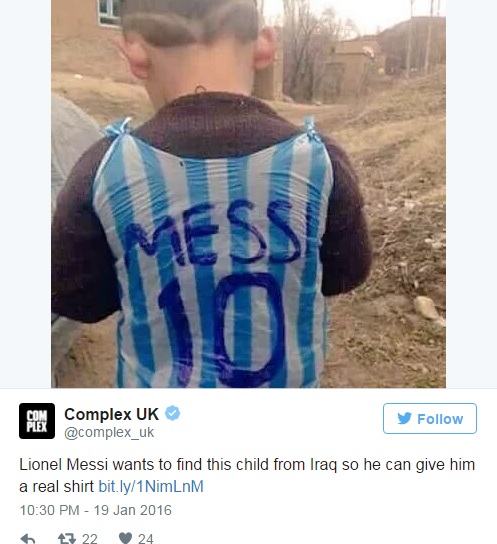
Task: View the 24 likes count
Action: (146, 539)
